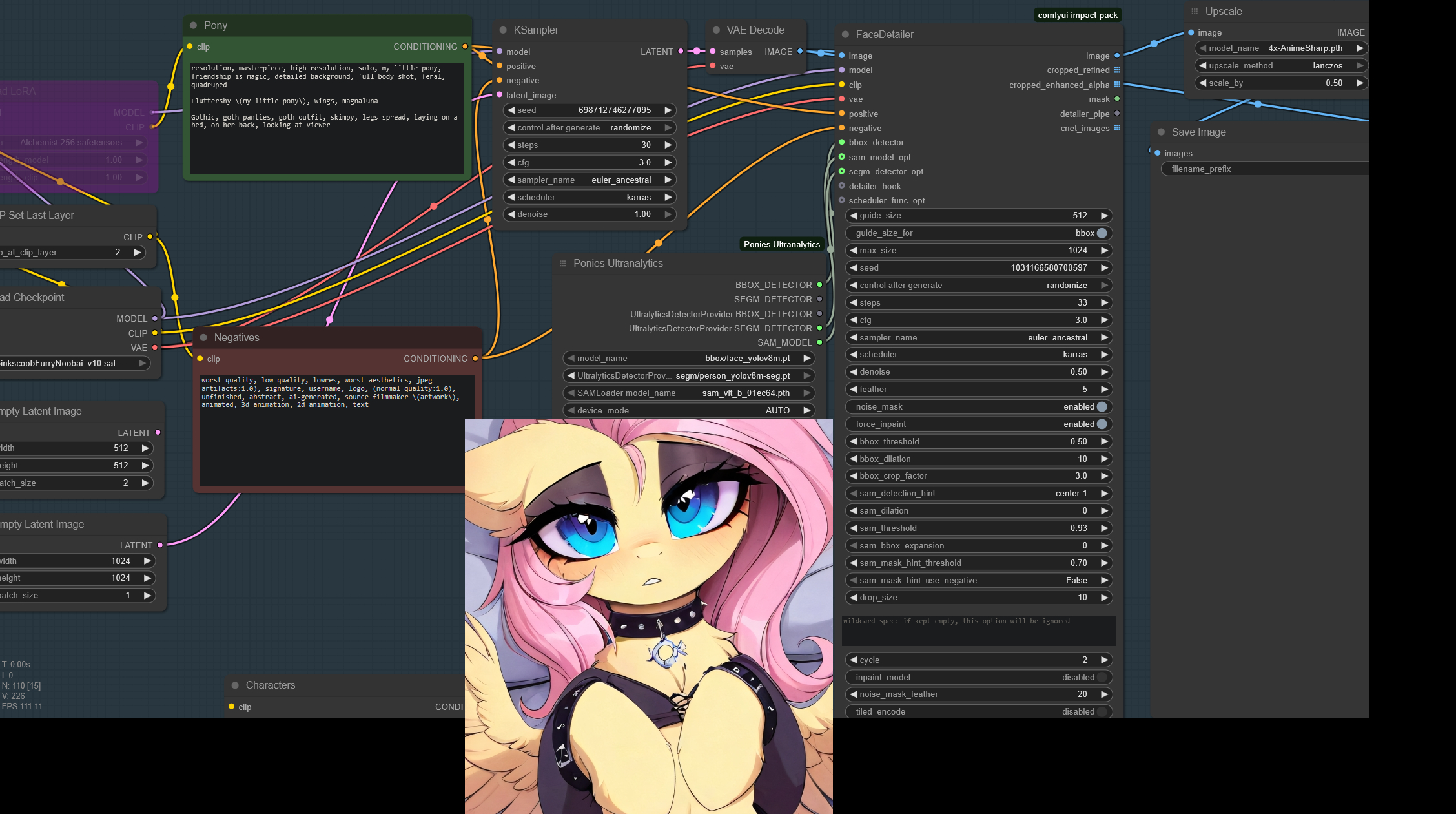The width and height of the screenshot is (1456, 814).
Task: Open FaceDetailer scheduler karras dropdown
Action: pyautogui.click(x=979, y=355)
